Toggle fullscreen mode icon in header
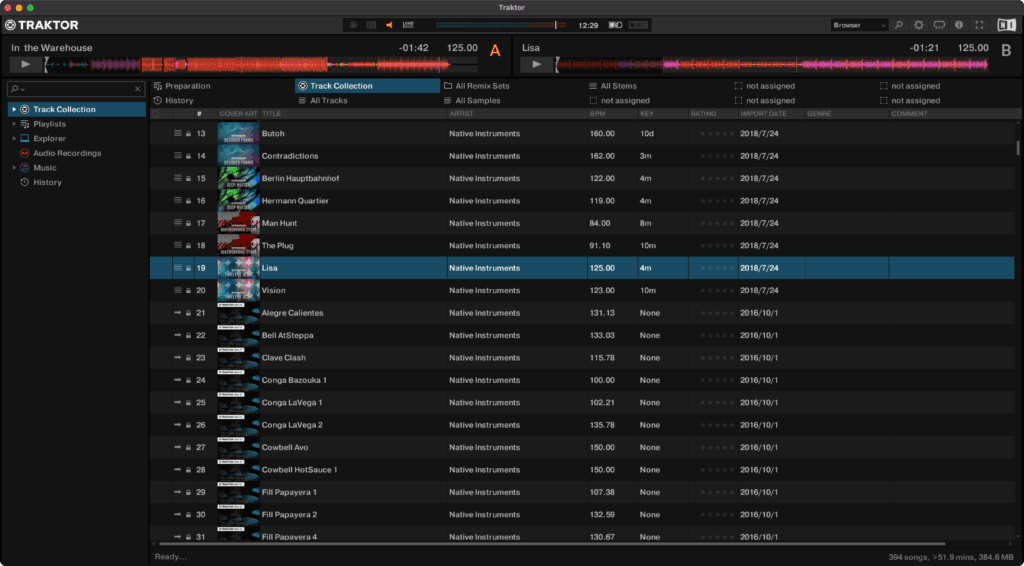This screenshot has height=566, width=1024. (979, 25)
